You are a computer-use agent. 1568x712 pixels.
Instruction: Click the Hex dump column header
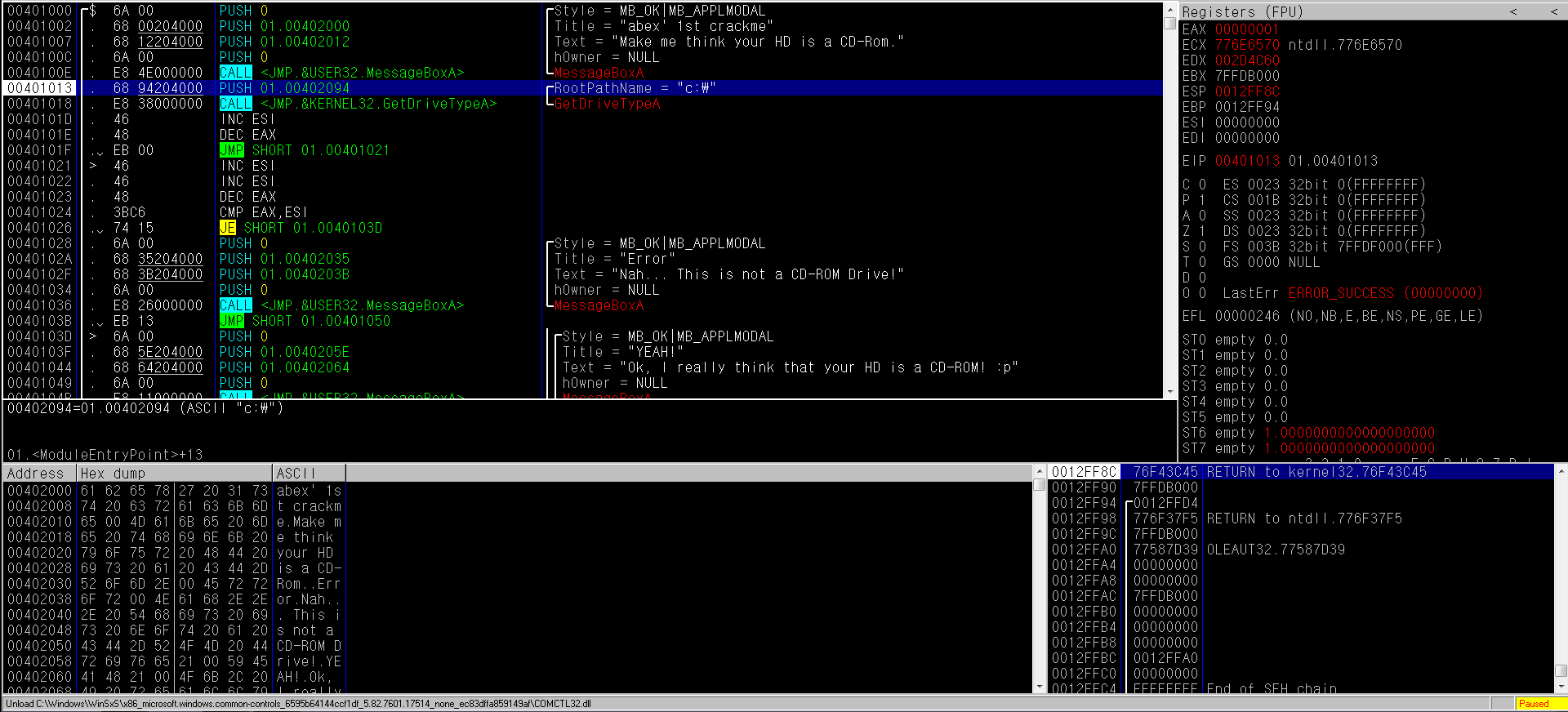point(175,474)
